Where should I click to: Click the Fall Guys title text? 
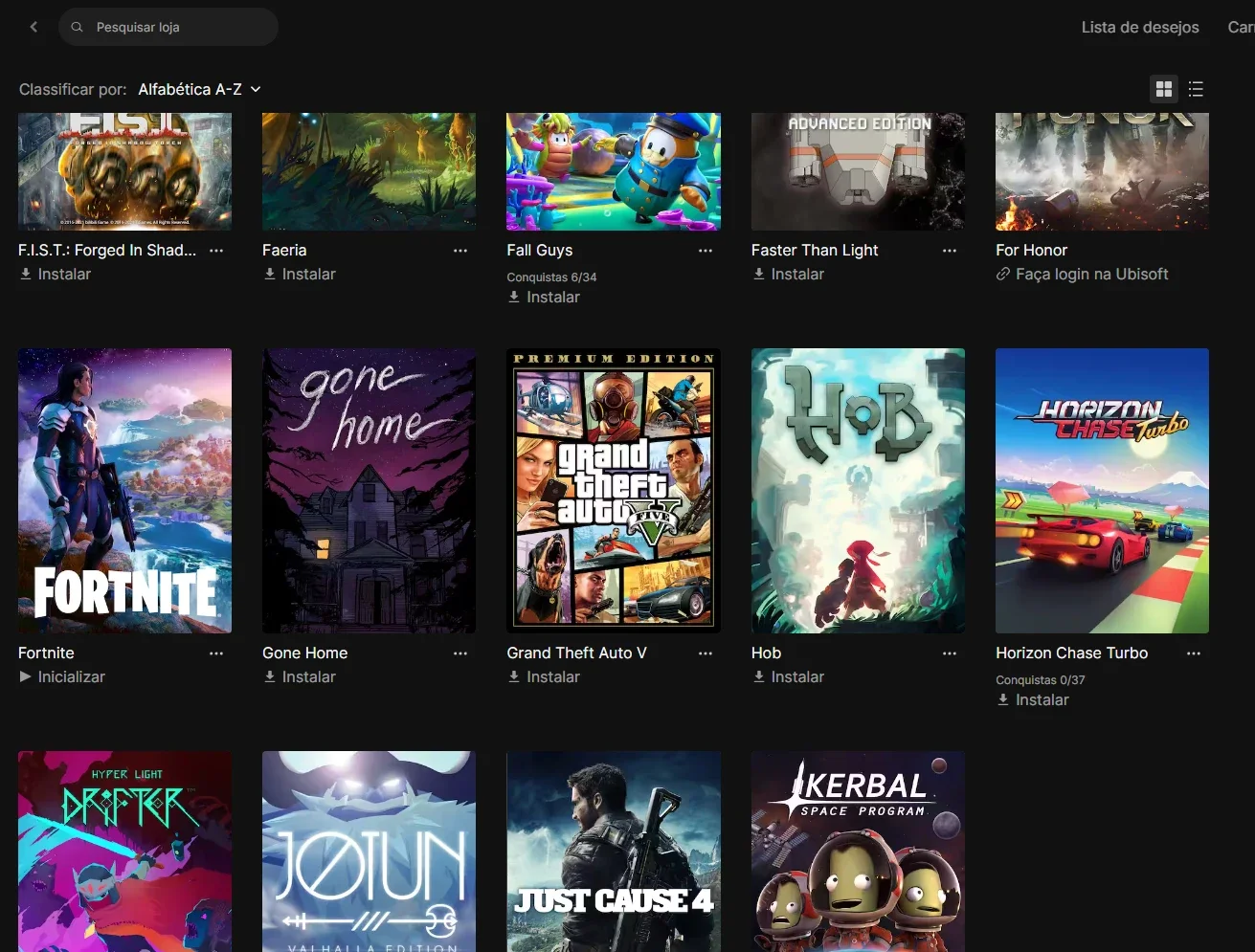coord(540,251)
